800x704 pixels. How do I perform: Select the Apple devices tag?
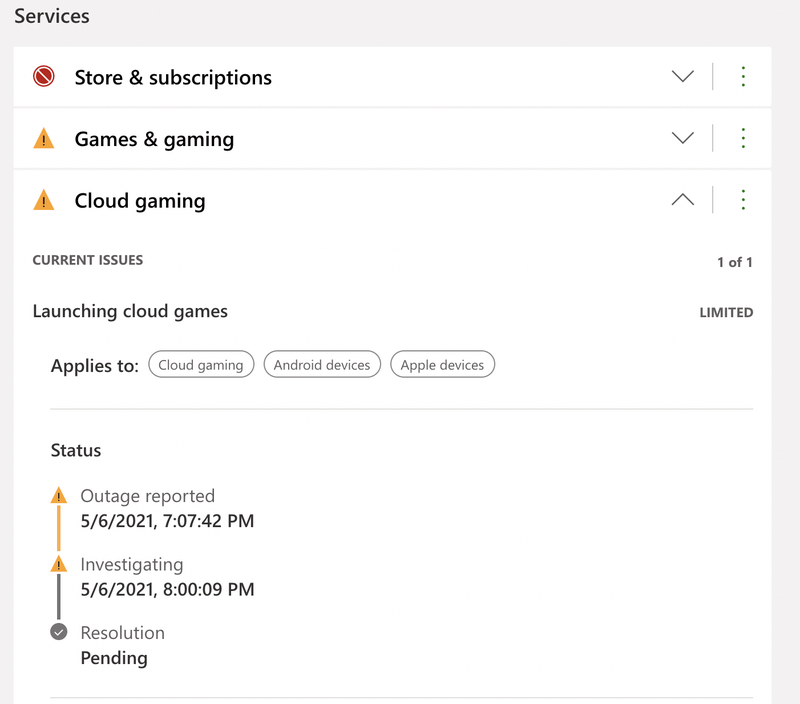(442, 365)
